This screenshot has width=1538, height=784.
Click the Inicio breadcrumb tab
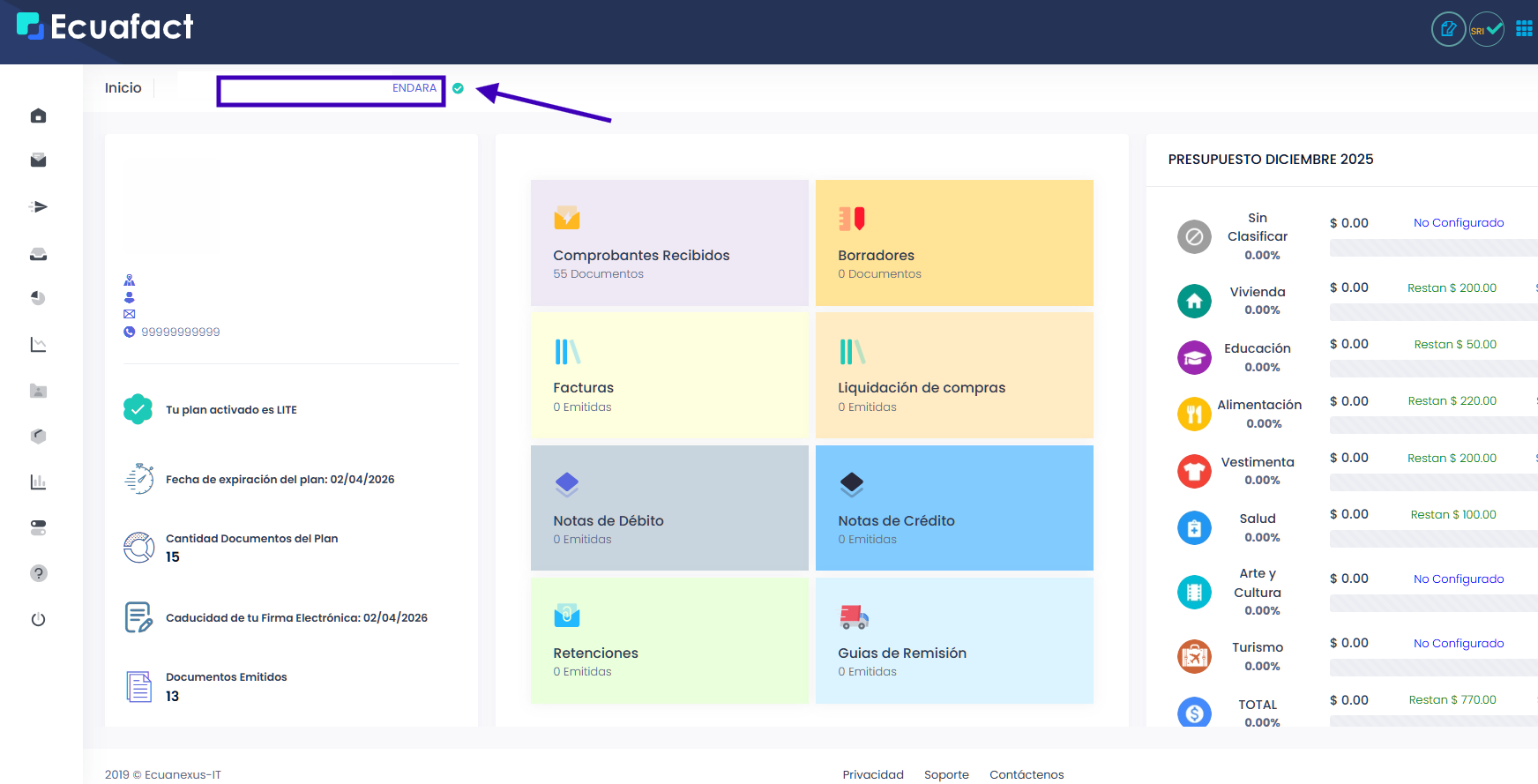pyautogui.click(x=123, y=88)
